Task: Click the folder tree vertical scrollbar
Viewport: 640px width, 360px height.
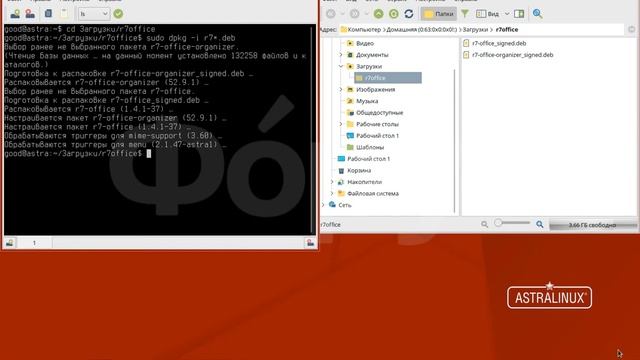Action: click(454, 141)
